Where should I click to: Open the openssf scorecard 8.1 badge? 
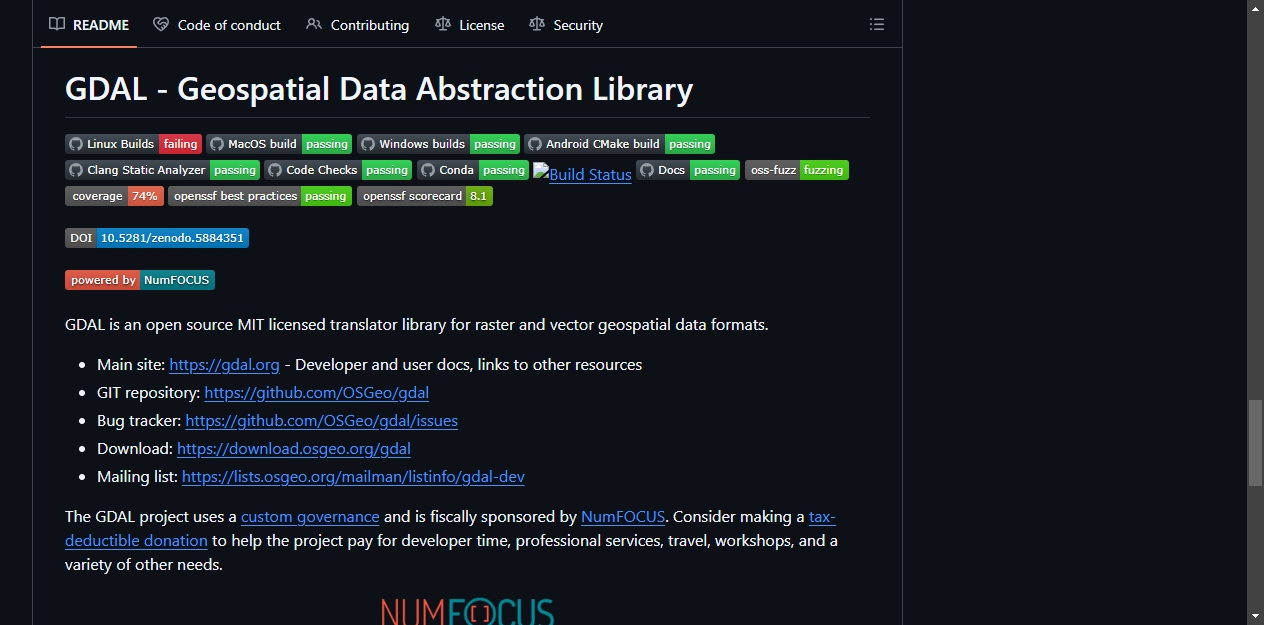[425, 196]
